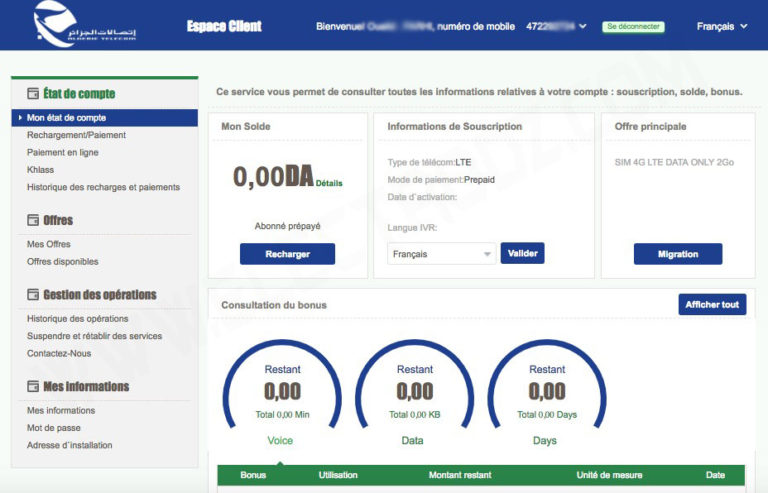
Task: Click the Gestion des opérations section icon
Action: coord(33,294)
